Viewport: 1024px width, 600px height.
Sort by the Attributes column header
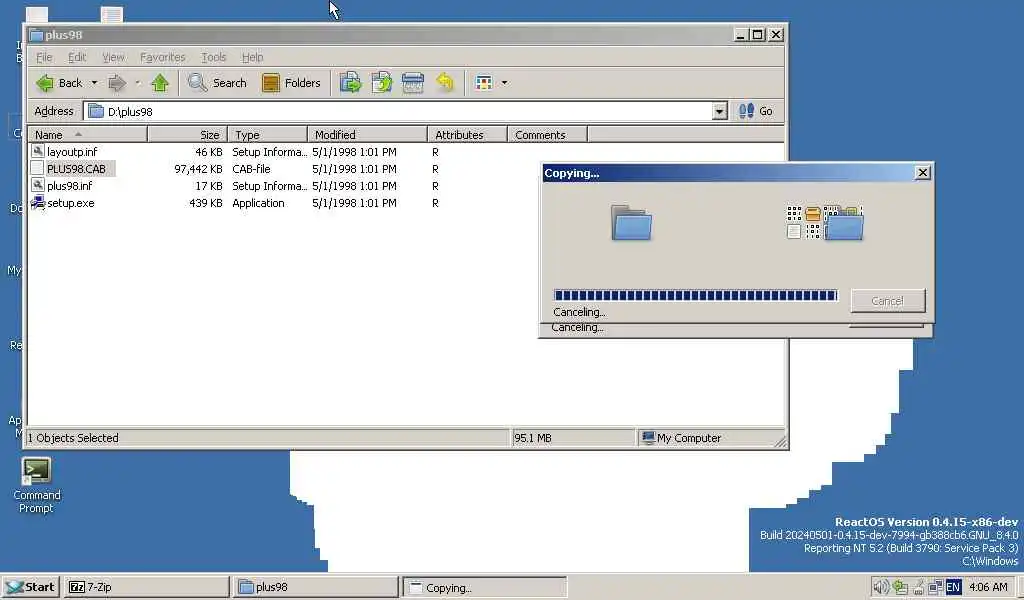tap(468, 134)
